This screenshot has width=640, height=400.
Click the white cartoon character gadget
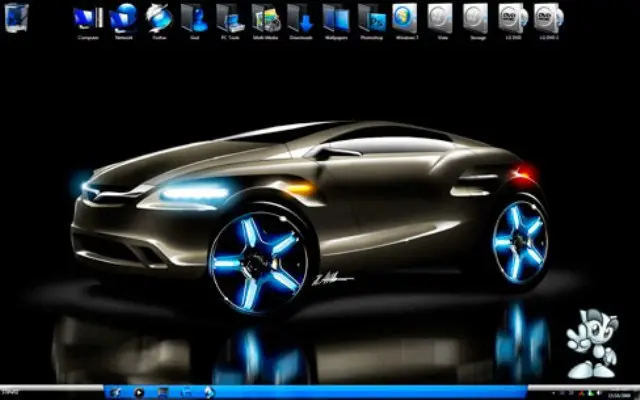[592, 344]
